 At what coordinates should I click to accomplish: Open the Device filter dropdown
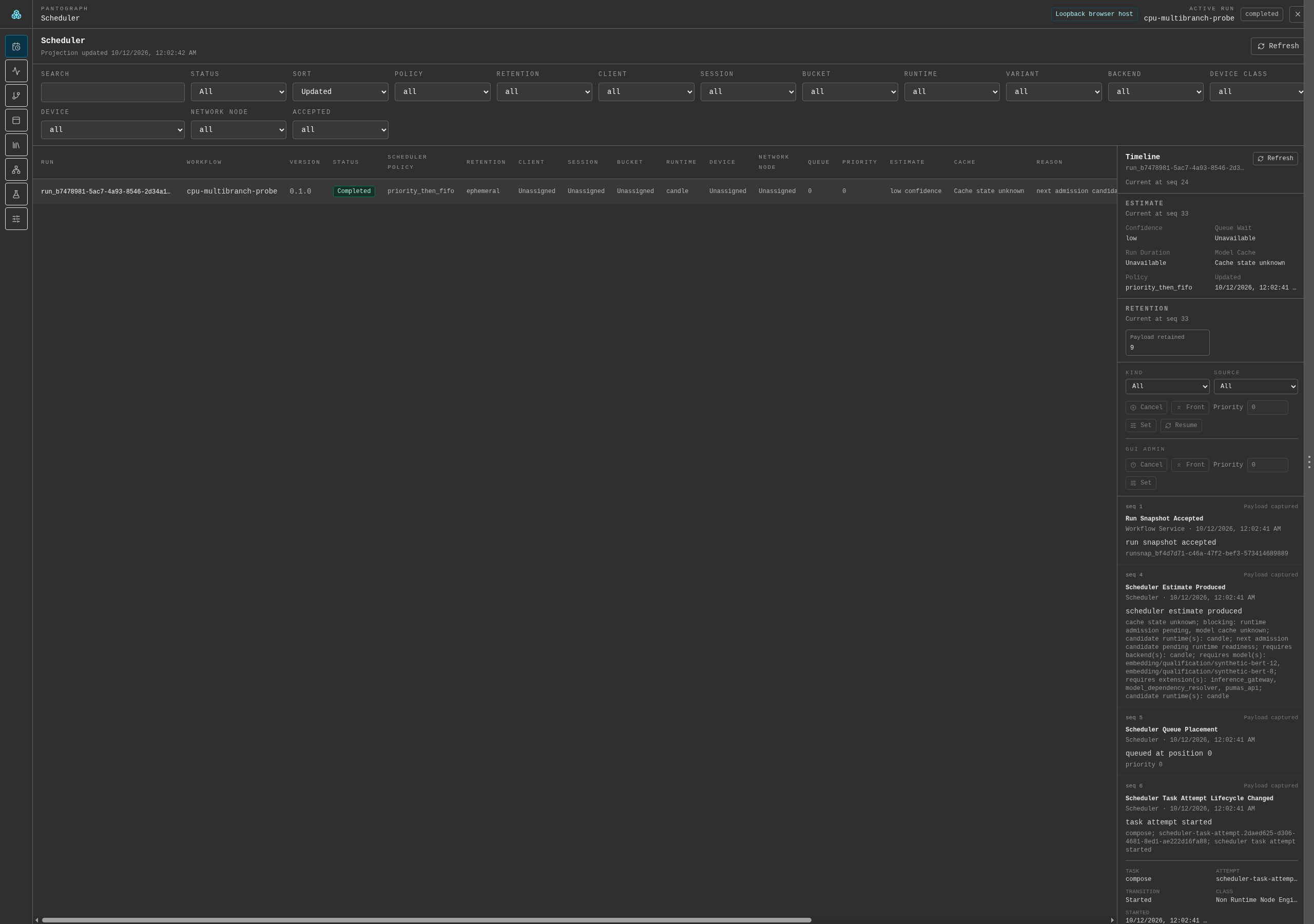113,130
